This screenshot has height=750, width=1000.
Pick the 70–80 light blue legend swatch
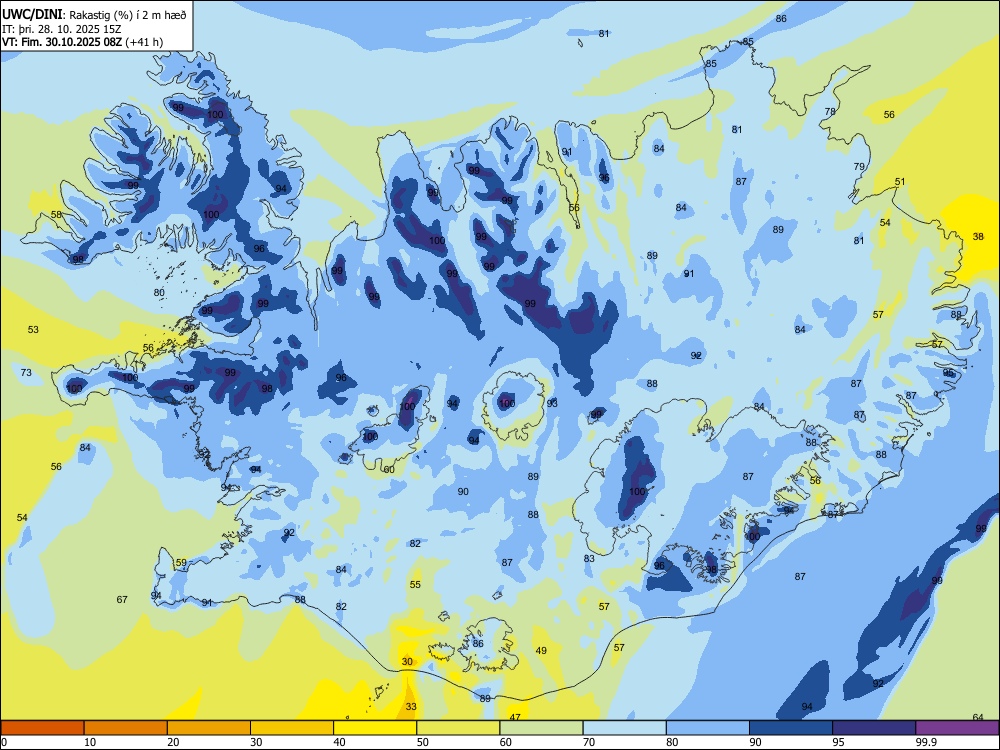point(624,728)
